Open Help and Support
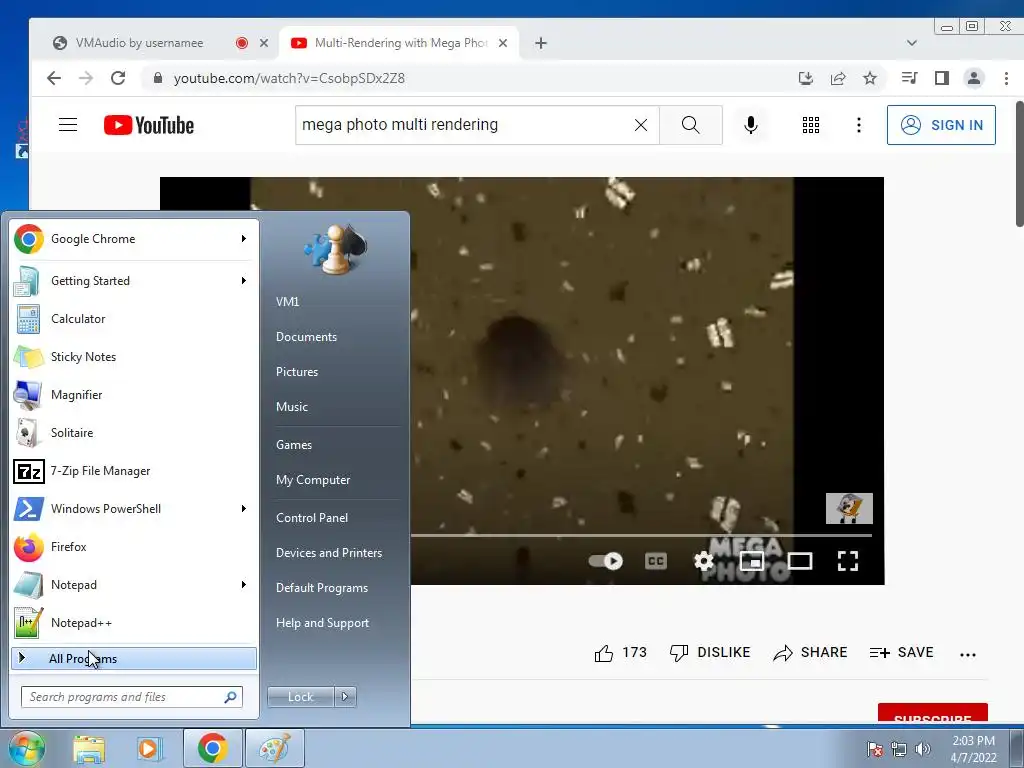1024x768 pixels. (323, 623)
